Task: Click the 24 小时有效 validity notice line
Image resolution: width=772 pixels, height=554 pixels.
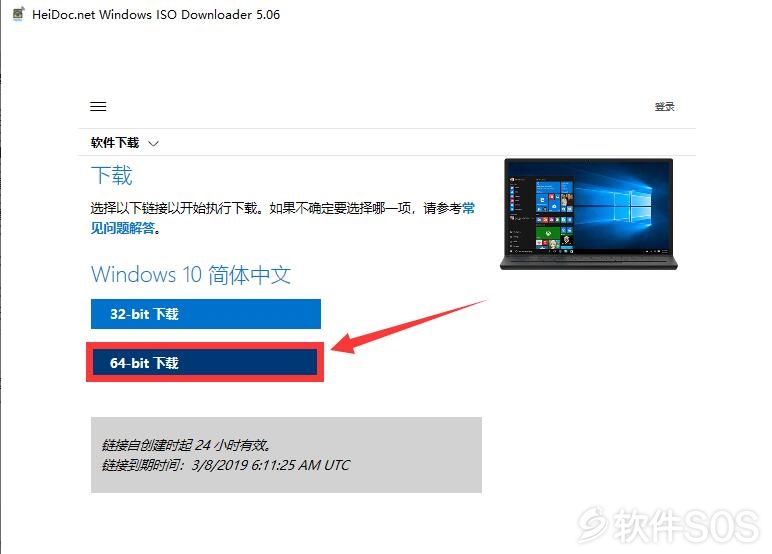Action: tap(186, 445)
